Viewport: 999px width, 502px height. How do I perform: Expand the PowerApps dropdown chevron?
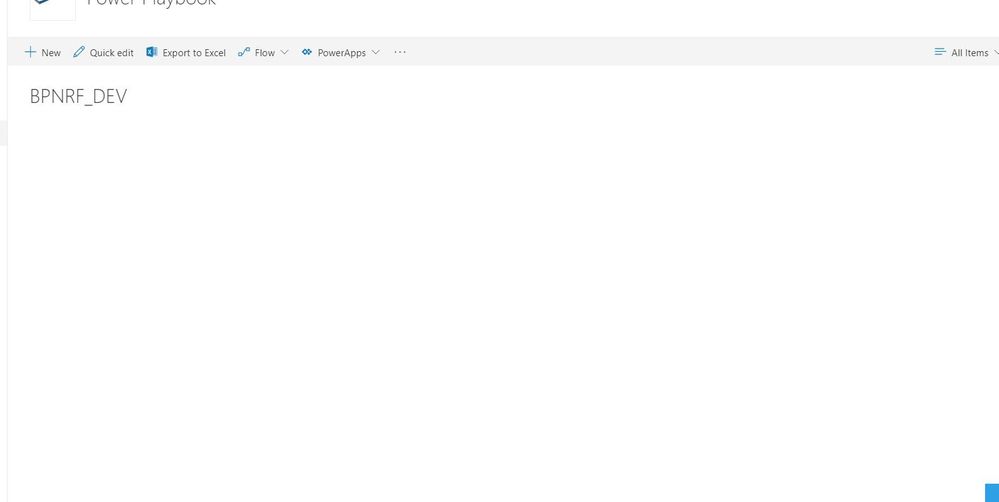(375, 52)
